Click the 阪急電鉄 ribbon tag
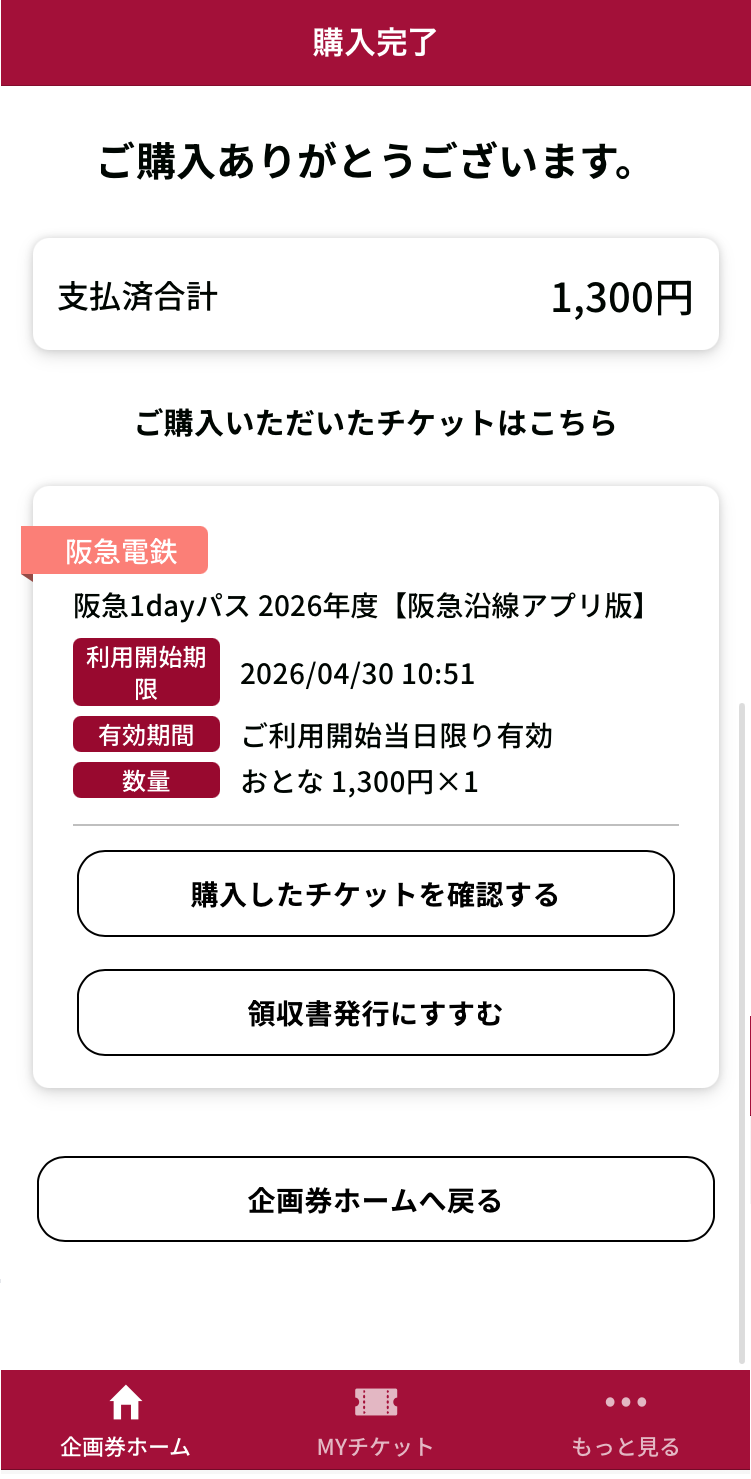751x1479 pixels. point(120,551)
